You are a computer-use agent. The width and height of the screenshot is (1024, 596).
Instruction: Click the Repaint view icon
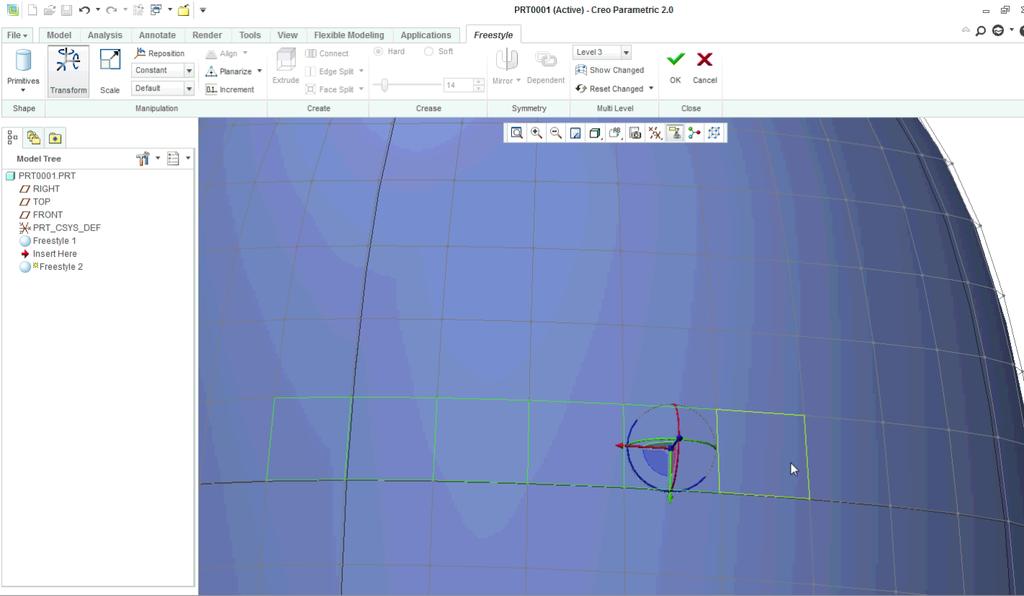pos(575,133)
